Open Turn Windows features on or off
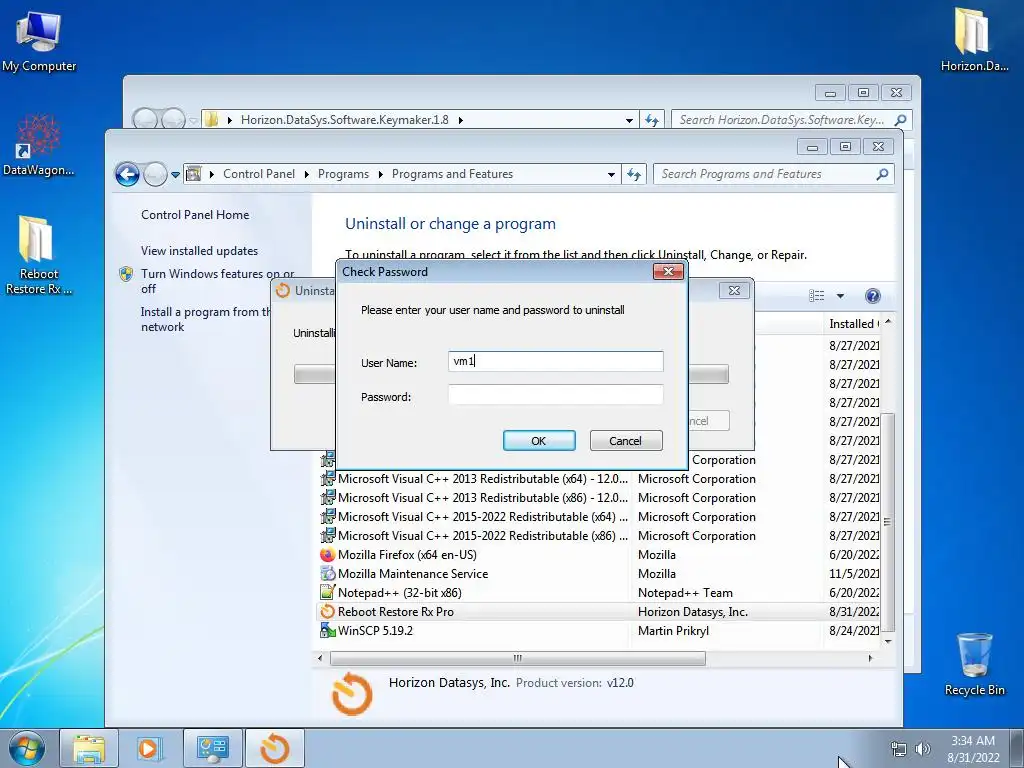1024x768 pixels. (217, 281)
